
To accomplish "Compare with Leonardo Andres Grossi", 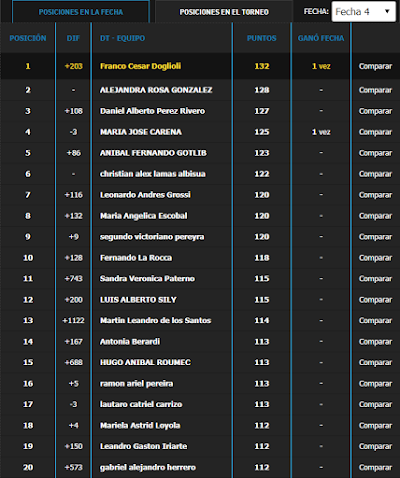I will coord(375,195).
